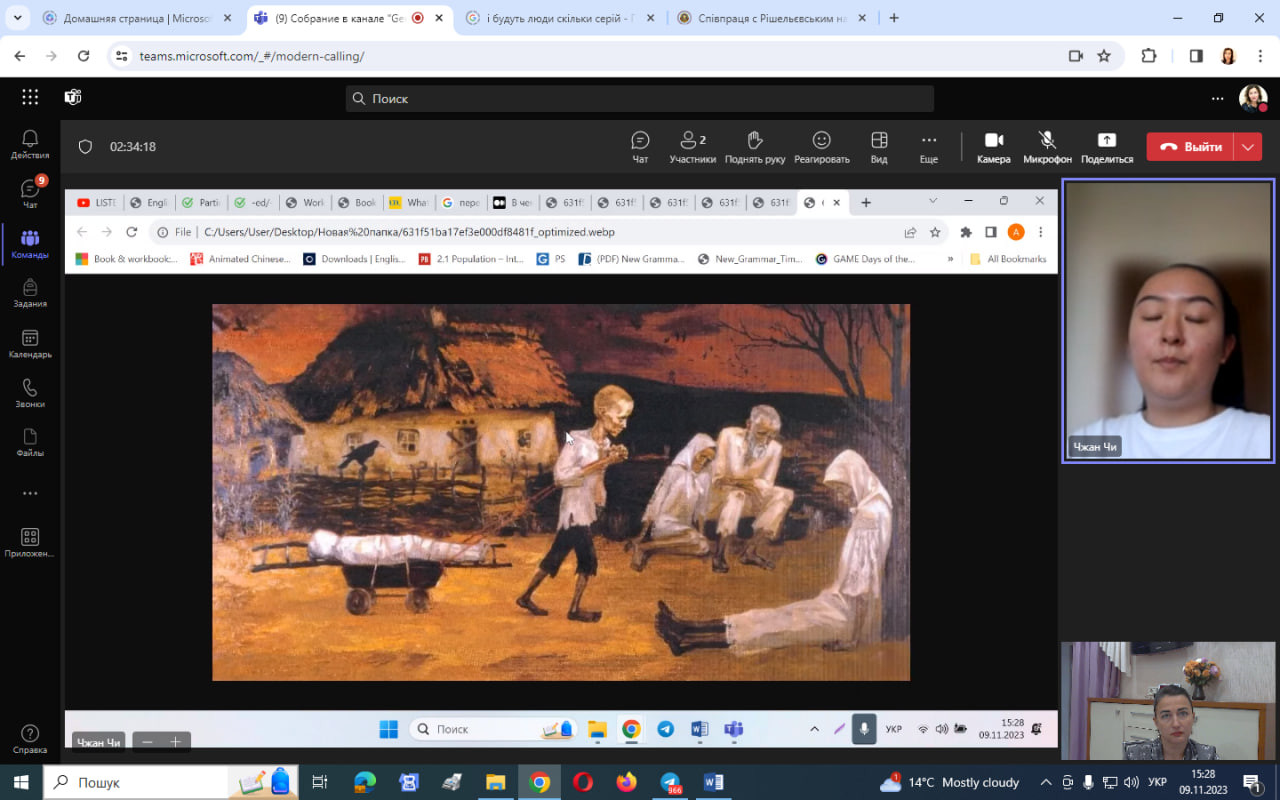Open Teams settings and more ellipsis
1280x800 pixels.
pyautogui.click(x=1217, y=98)
